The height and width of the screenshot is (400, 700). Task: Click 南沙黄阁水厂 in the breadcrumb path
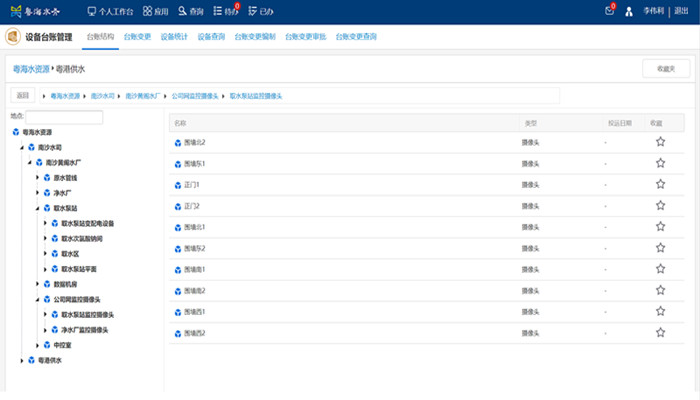click(x=145, y=95)
